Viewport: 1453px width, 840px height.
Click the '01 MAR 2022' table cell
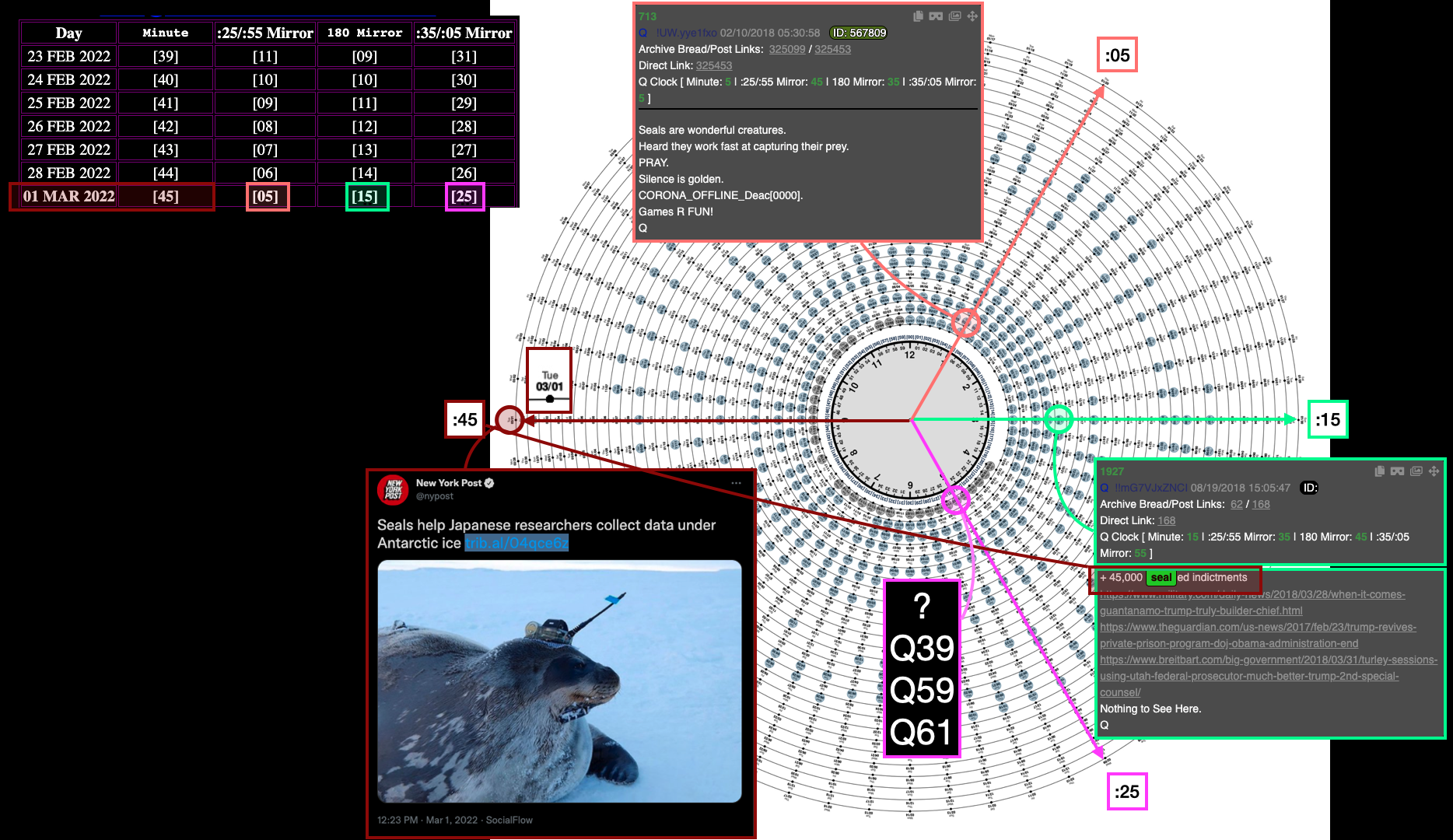pos(68,196)
